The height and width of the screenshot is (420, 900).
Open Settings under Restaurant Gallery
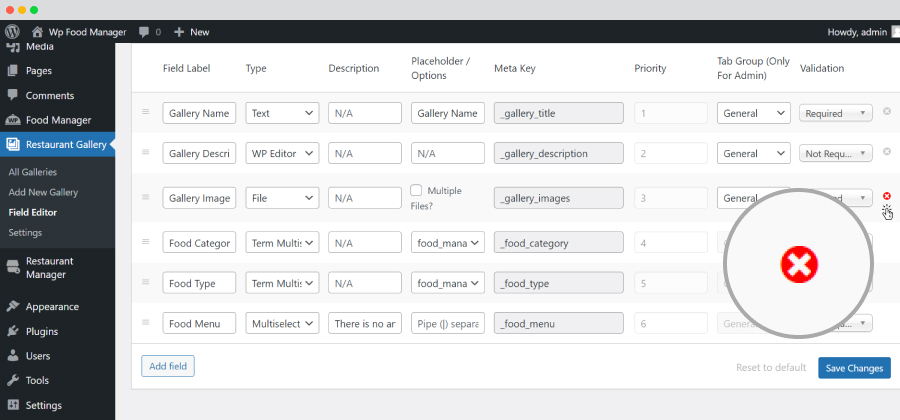25,232
